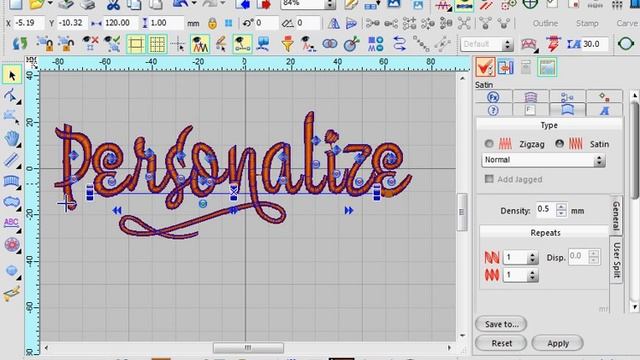Click the orange arrow between bars icon
The width and height of the screenshot is (640, 360).
pos(506,67)
